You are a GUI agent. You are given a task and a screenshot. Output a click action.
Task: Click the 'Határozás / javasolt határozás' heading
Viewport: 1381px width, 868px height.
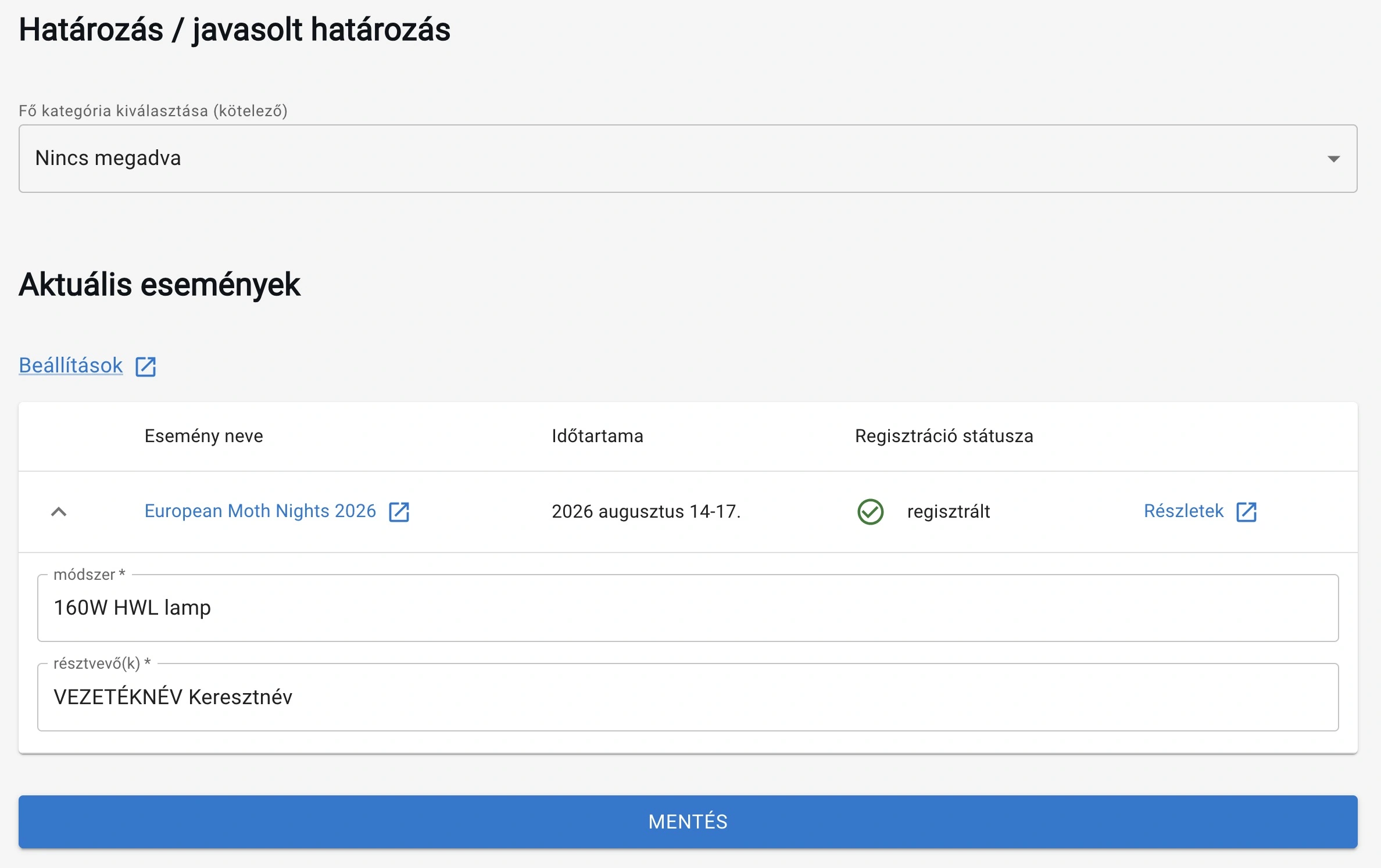tap(235, 30)
